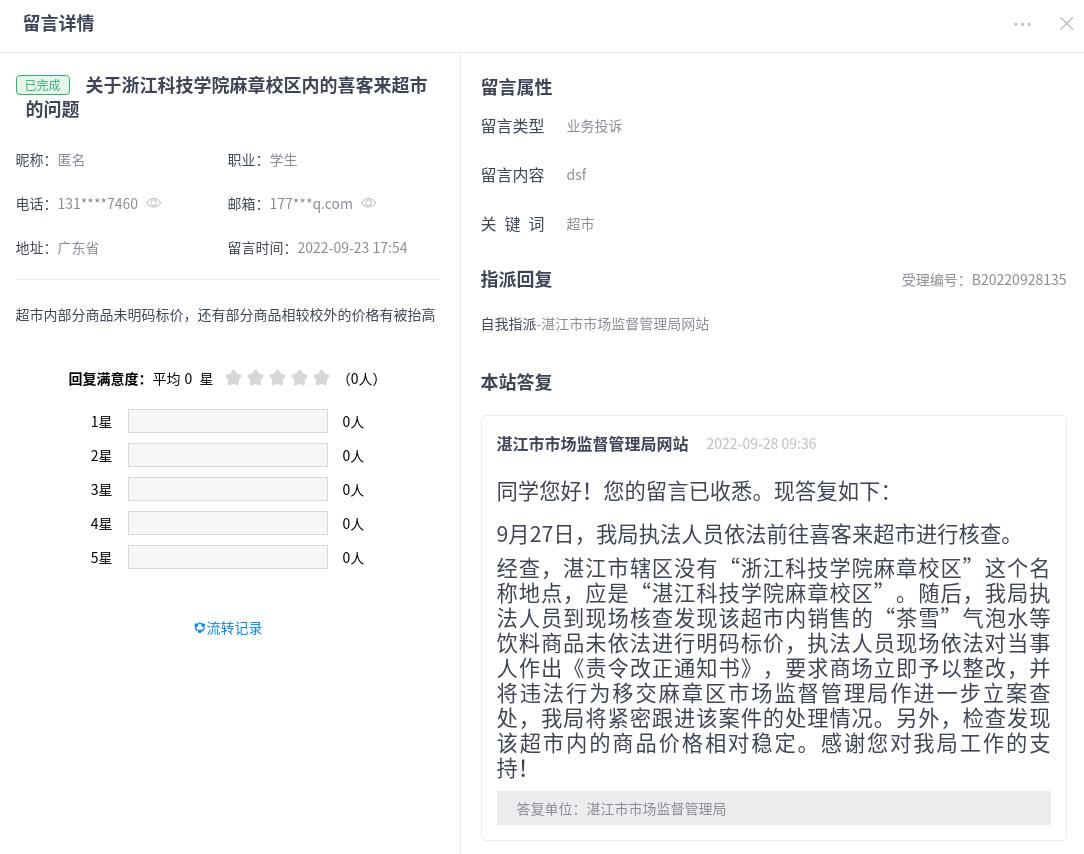Click the first satisfaction rating star
Screen dimensions: 1084x854
[234, 378]
